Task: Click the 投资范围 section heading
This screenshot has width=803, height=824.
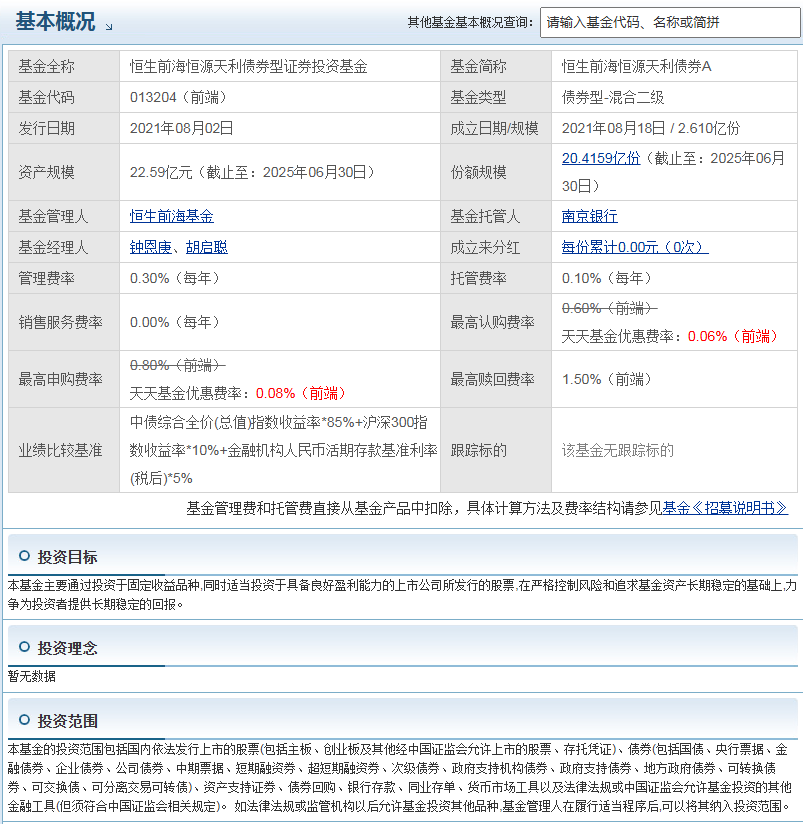Action: pos(67,721)
